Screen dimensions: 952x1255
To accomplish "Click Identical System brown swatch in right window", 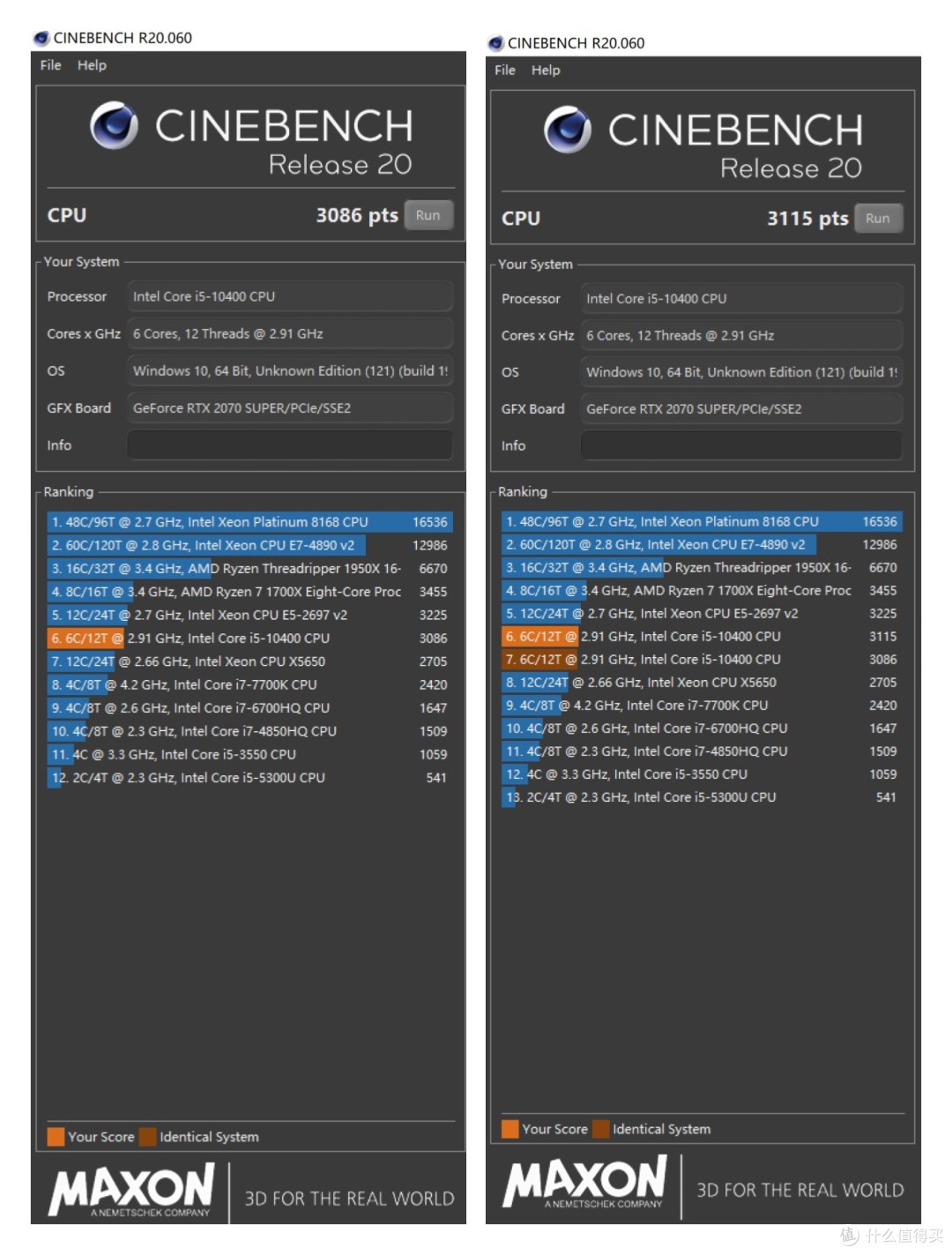I will [601, 1129].
